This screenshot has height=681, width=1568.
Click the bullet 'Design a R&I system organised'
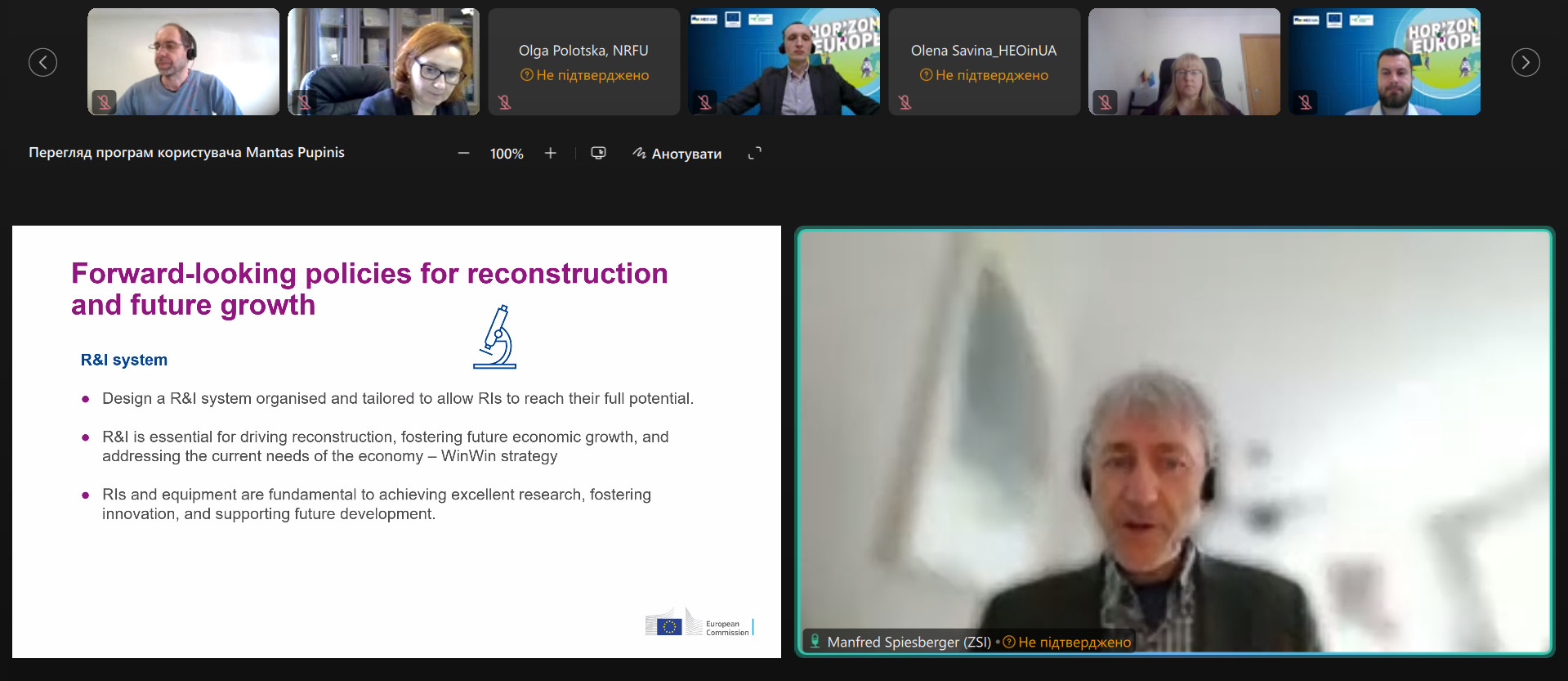click(x=398, y=398)
